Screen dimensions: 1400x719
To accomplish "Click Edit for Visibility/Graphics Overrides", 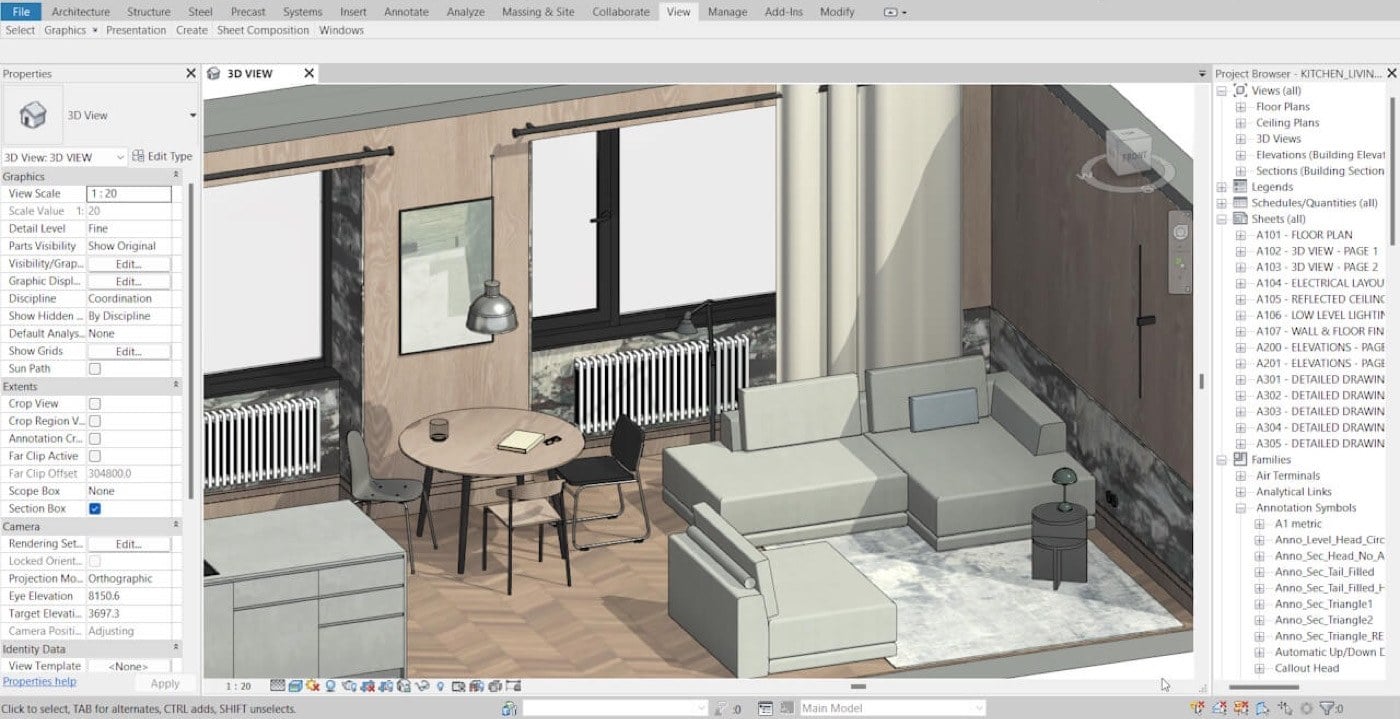I will click(x=128, y=264).
